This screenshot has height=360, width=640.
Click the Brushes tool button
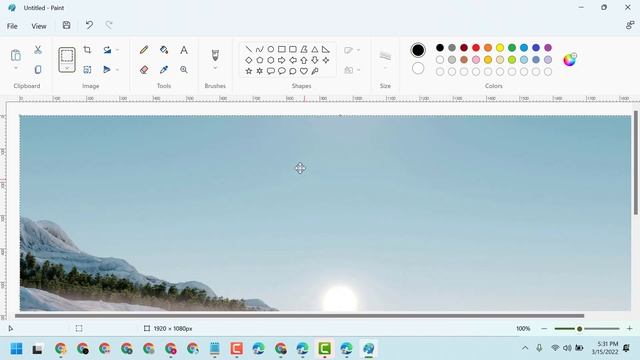coord(215,55)
